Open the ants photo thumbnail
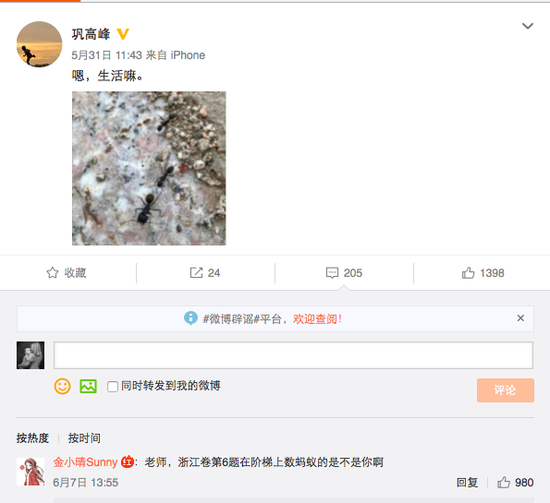The image size is (550, 503). tap(149, 168)
